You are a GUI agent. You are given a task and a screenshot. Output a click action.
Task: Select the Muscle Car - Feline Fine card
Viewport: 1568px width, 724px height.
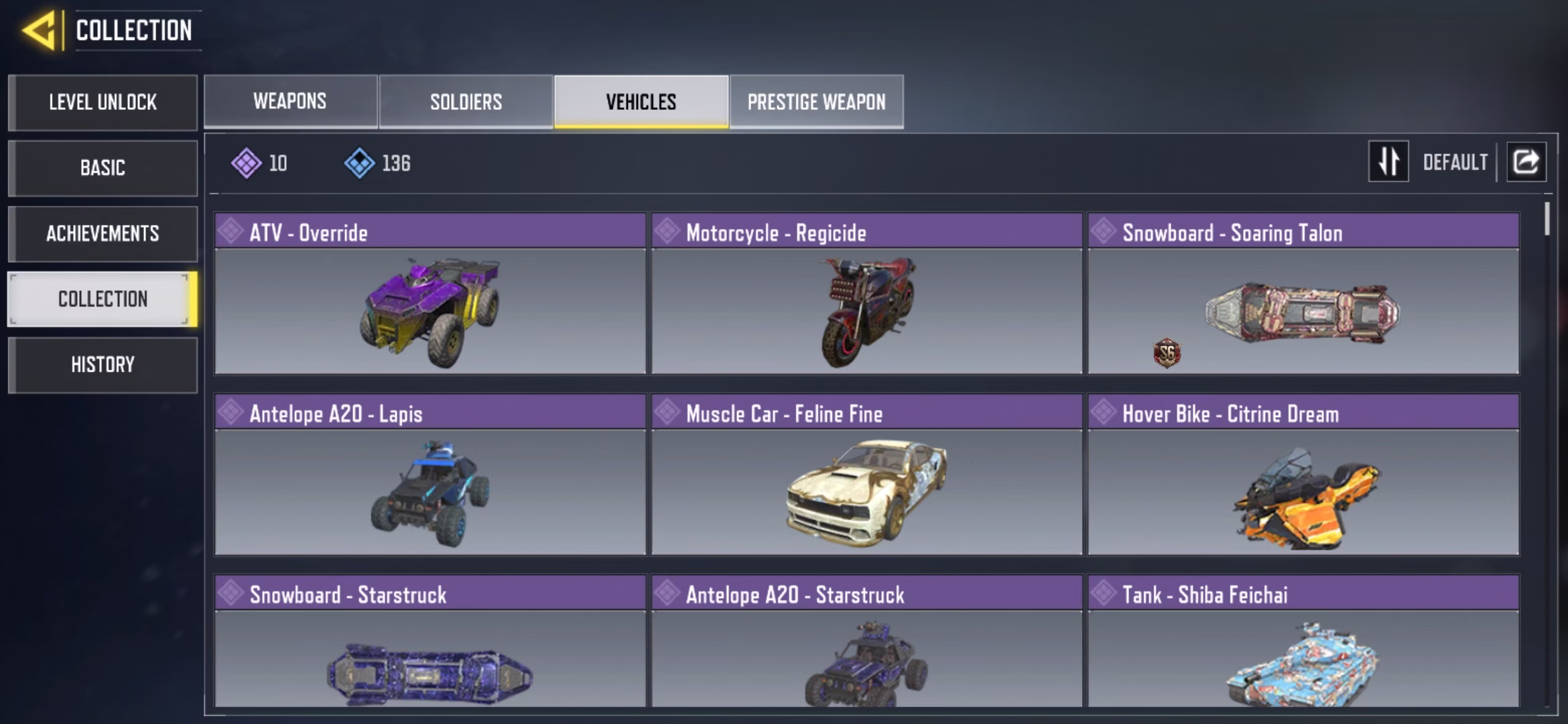click(x=866, y=475)
